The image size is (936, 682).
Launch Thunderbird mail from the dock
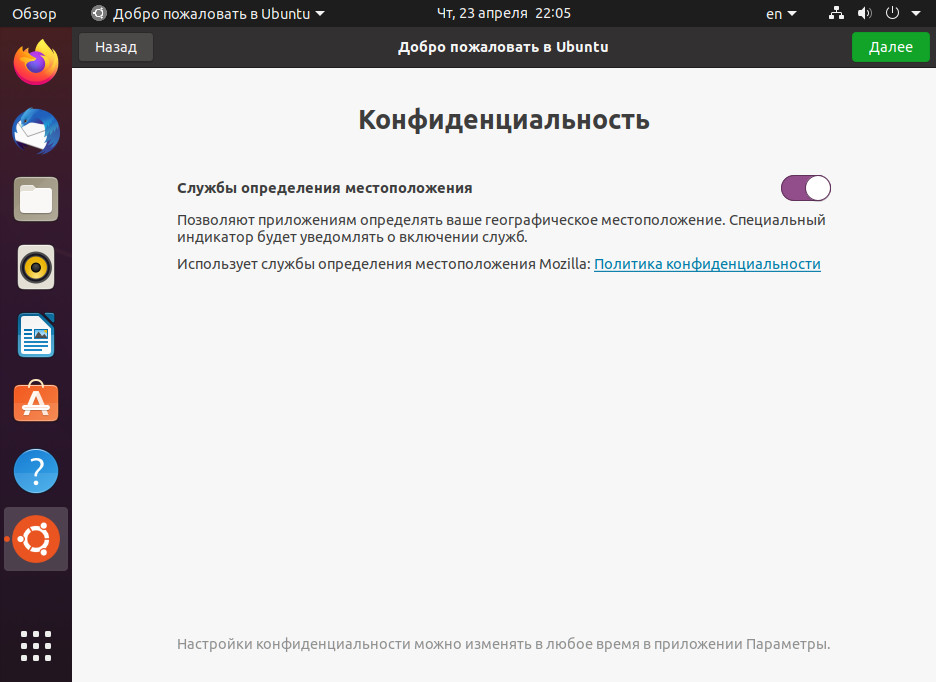pos(36,131)
